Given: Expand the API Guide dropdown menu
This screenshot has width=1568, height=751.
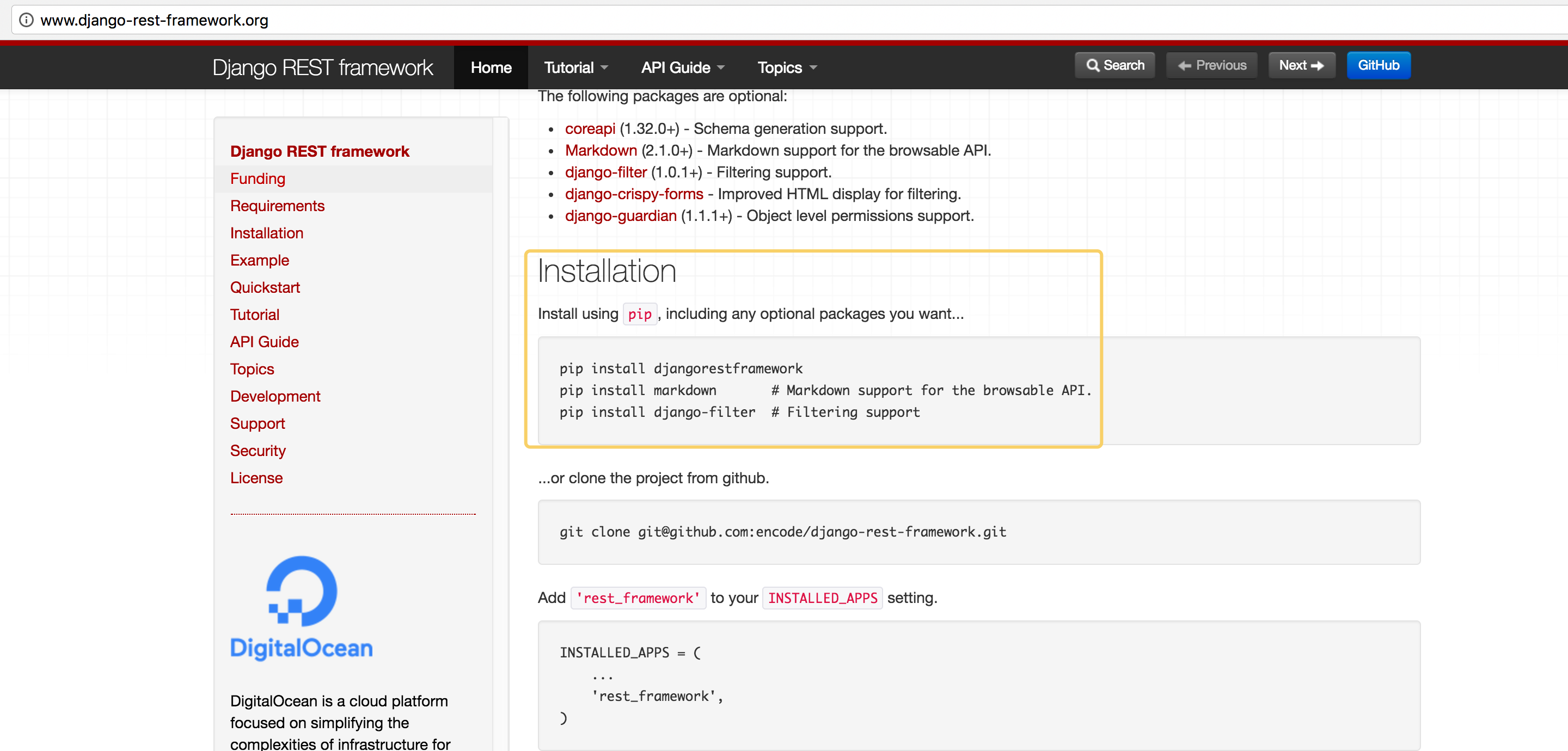Looking at the screenshot, I should tap(682, 67).
